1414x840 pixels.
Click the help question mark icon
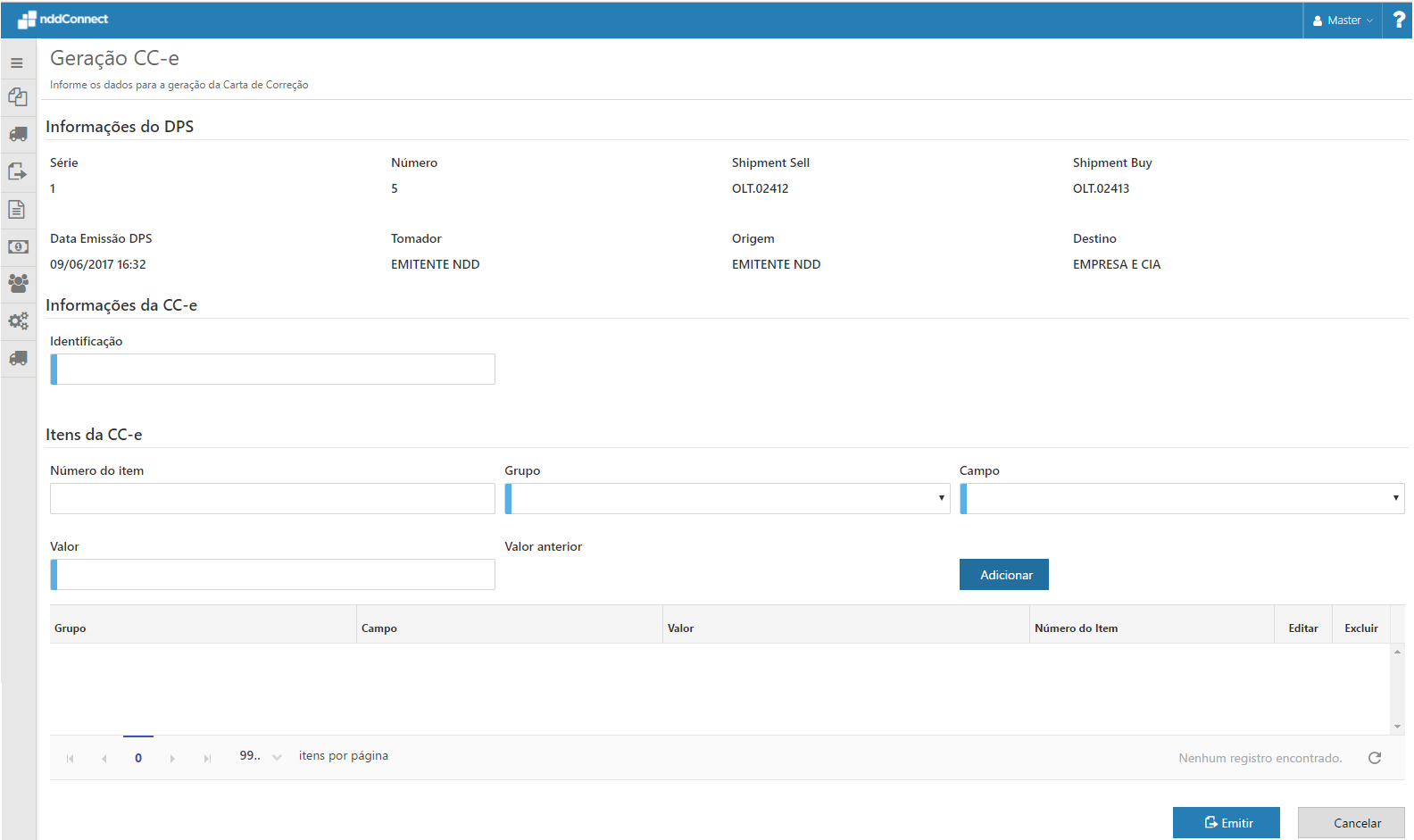(1398, 20)
